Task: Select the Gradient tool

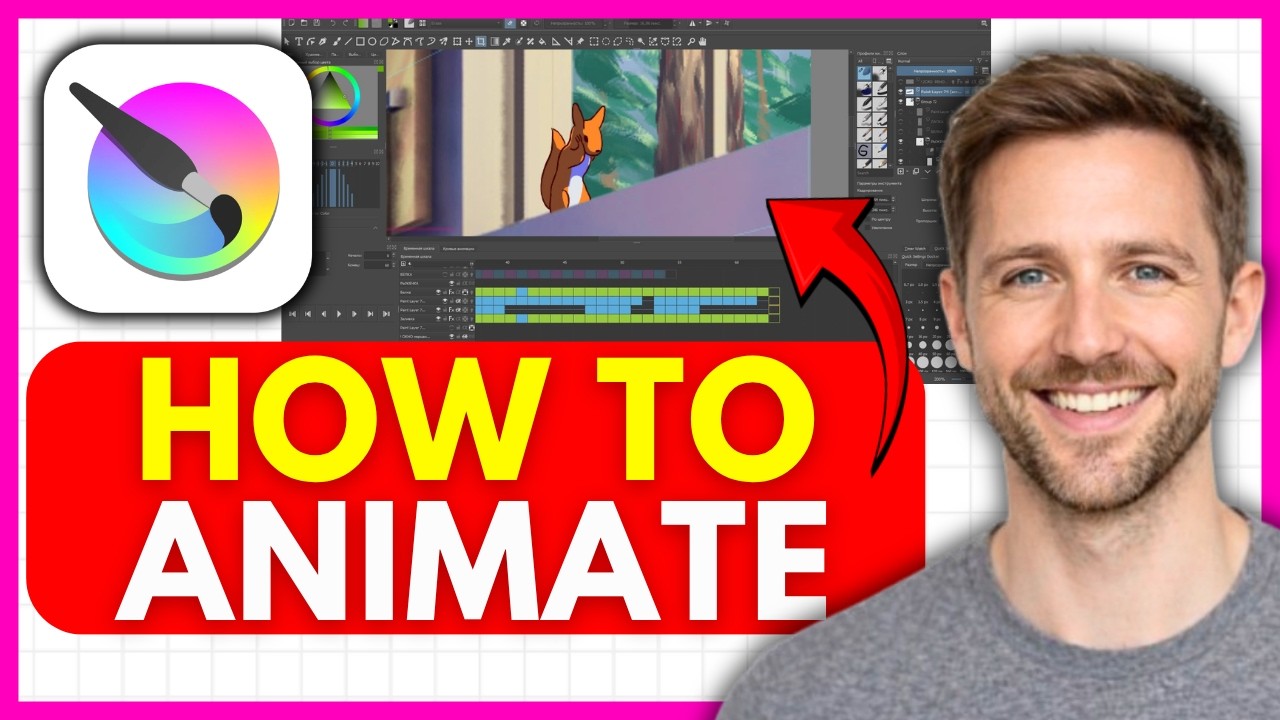Action: point(494,42)
